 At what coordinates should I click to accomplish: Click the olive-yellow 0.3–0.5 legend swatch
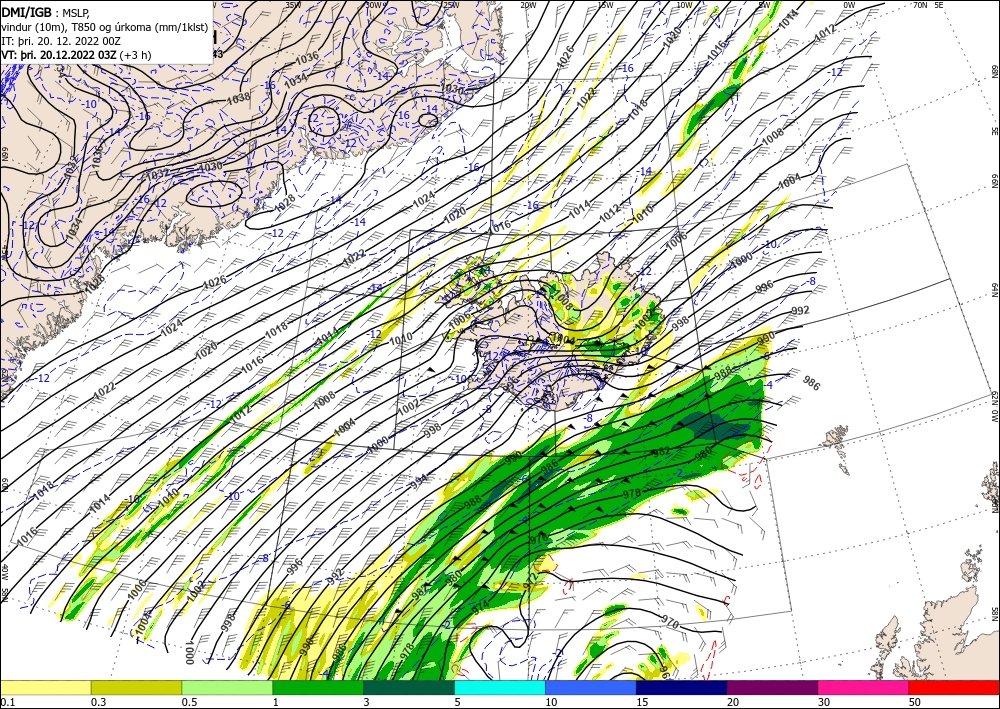point(136,687)
